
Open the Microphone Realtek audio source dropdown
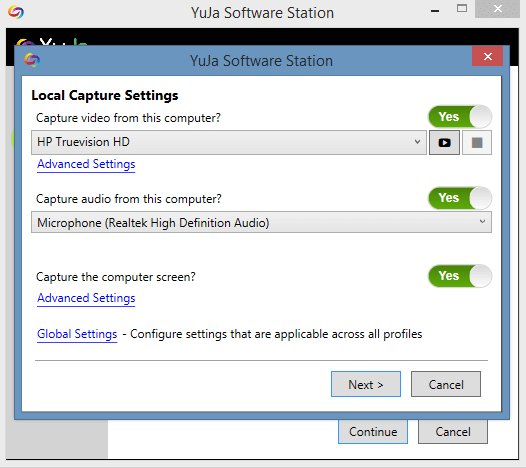pyautogui.click(x=261, y=222)
